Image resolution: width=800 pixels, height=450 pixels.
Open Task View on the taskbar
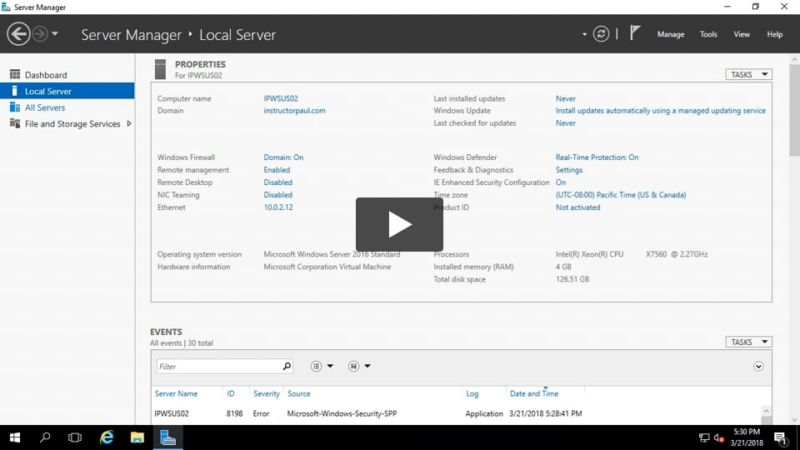click(75, 438)
